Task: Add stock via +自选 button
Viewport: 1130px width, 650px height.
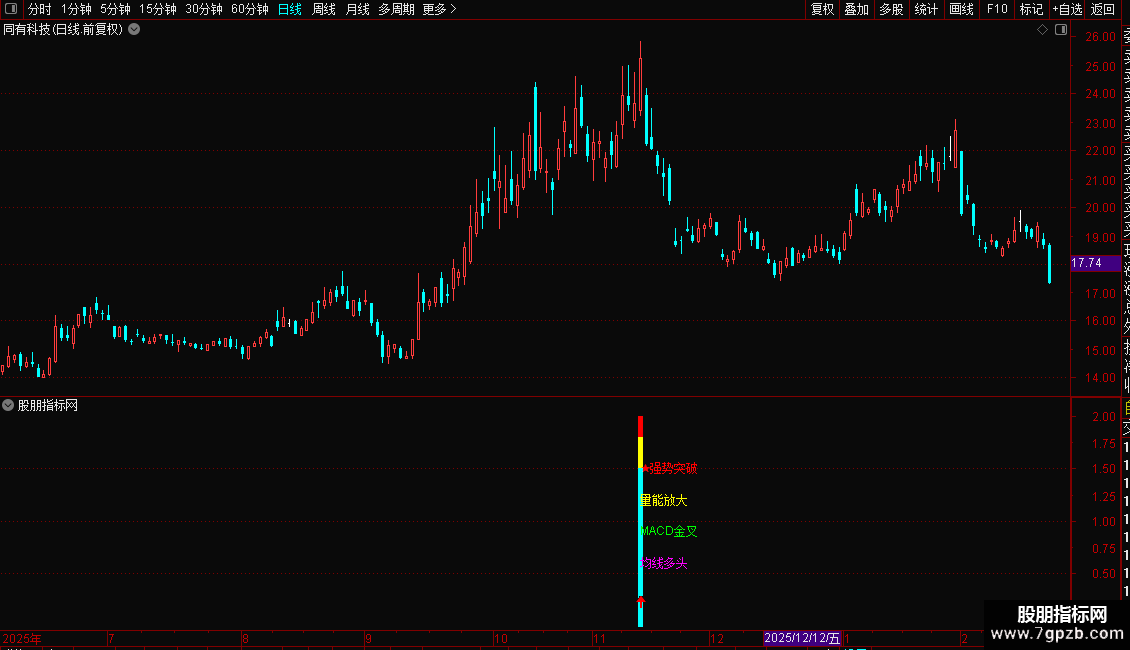Action: (1067, 9)
